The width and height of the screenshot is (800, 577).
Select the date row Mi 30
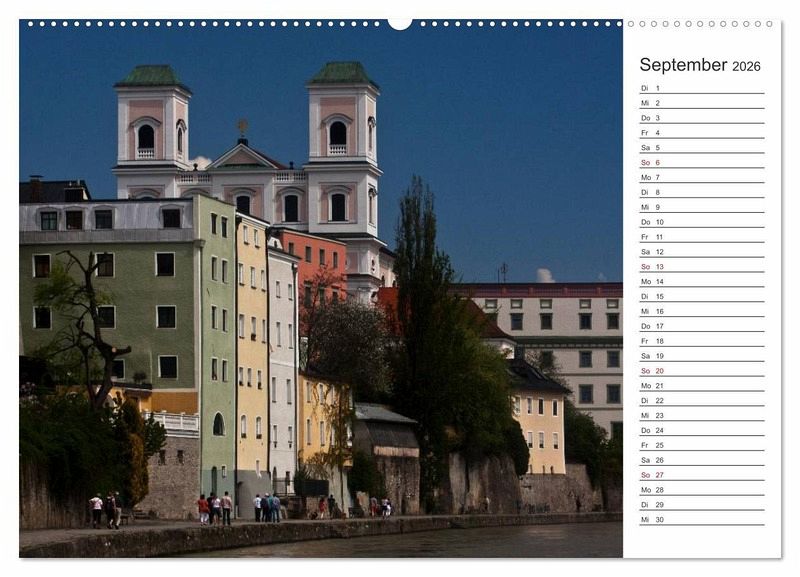[x=702, y=520]
